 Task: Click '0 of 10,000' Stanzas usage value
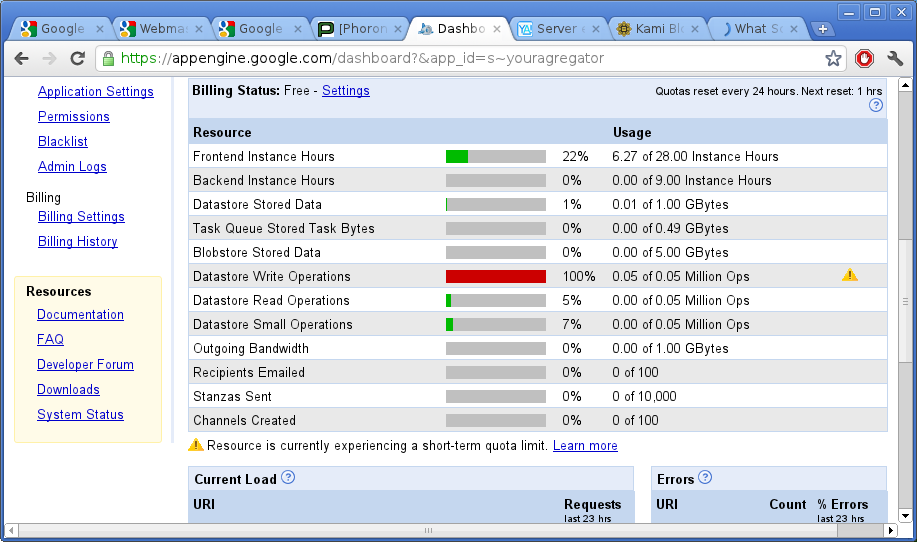644,396
